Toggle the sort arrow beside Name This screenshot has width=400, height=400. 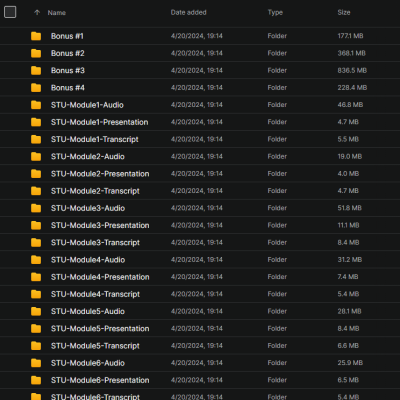37,13
